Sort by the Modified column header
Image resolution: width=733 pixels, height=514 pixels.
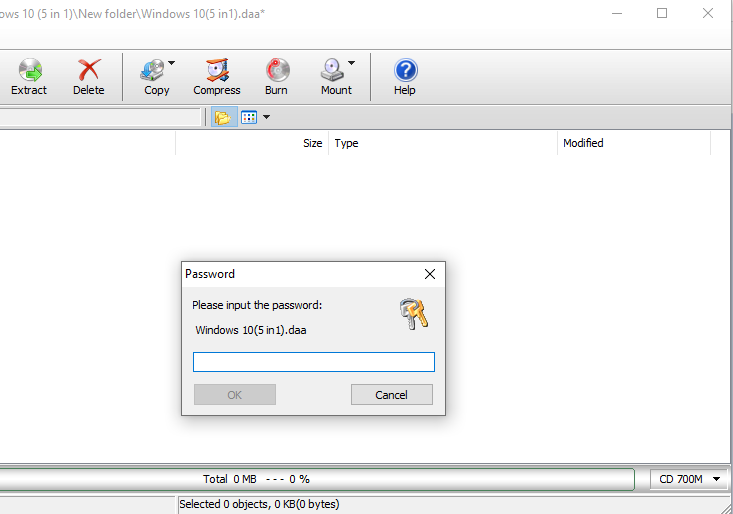pyautogui.click(x=634, y=143)
